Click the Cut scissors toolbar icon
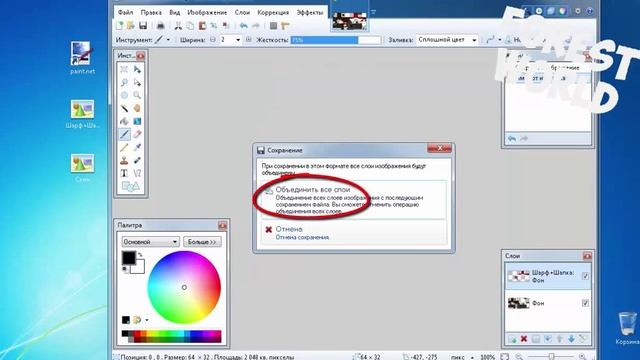Image resolution: width=640 pixels, height=360 pixels. point(178,26)
